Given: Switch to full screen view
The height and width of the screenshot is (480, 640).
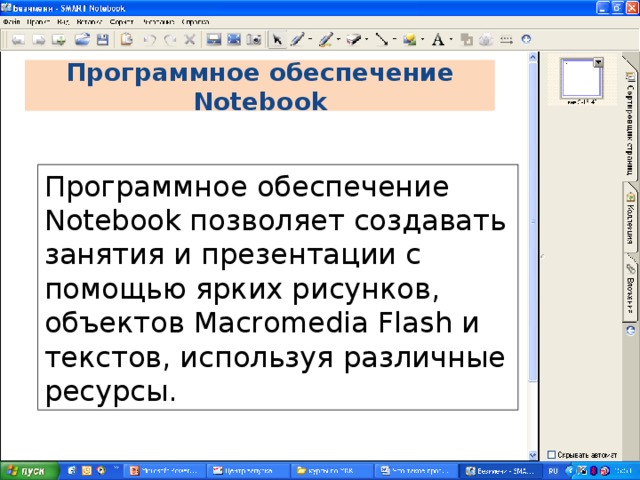Looking at the screenshot, I should click(234, 40).
